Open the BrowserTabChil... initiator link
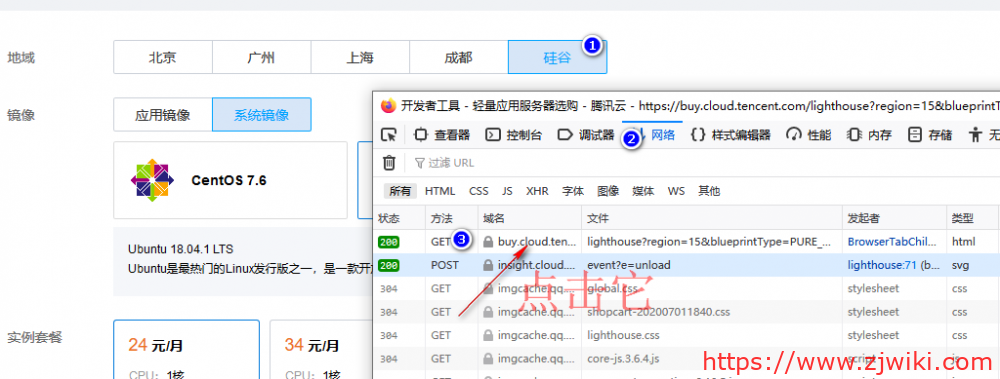Viewport: 1000px width, 379px height. (x=892, y=242)
